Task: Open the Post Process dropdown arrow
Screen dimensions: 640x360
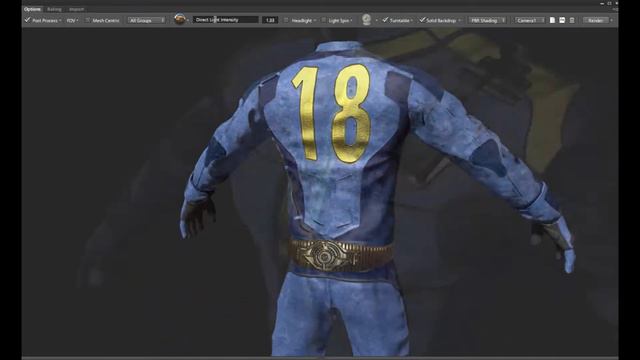Action: coord(60,20)
